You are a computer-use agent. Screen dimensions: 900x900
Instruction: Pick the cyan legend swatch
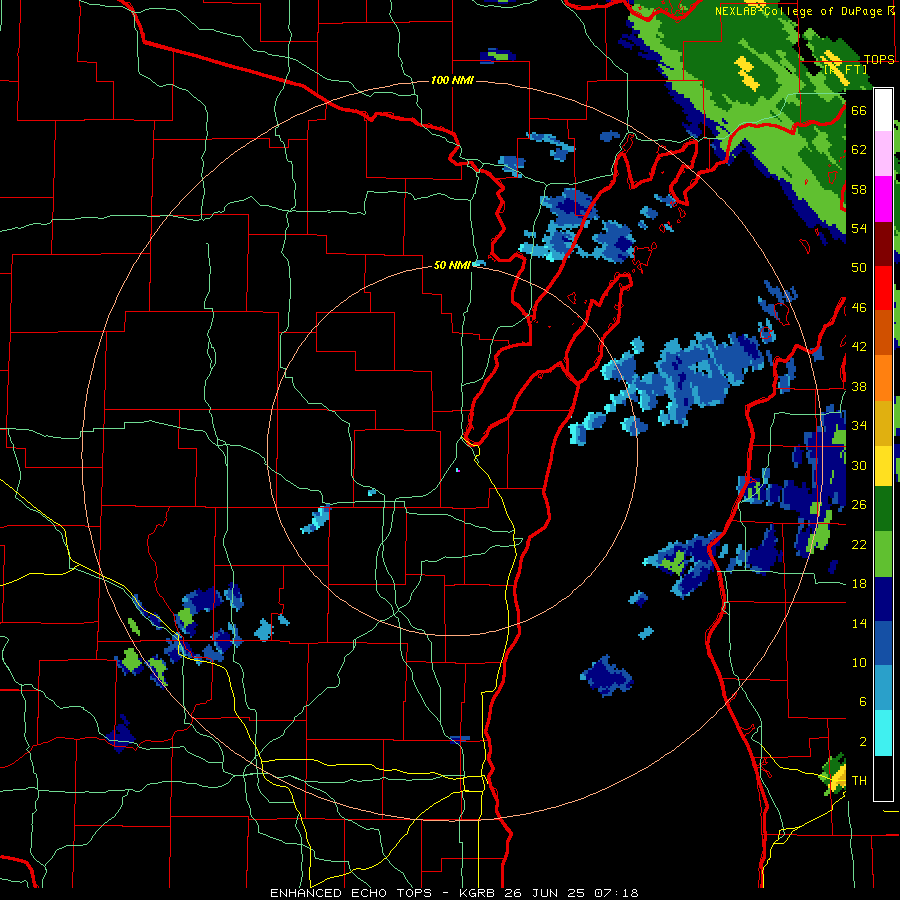click(x=883, y=733)
